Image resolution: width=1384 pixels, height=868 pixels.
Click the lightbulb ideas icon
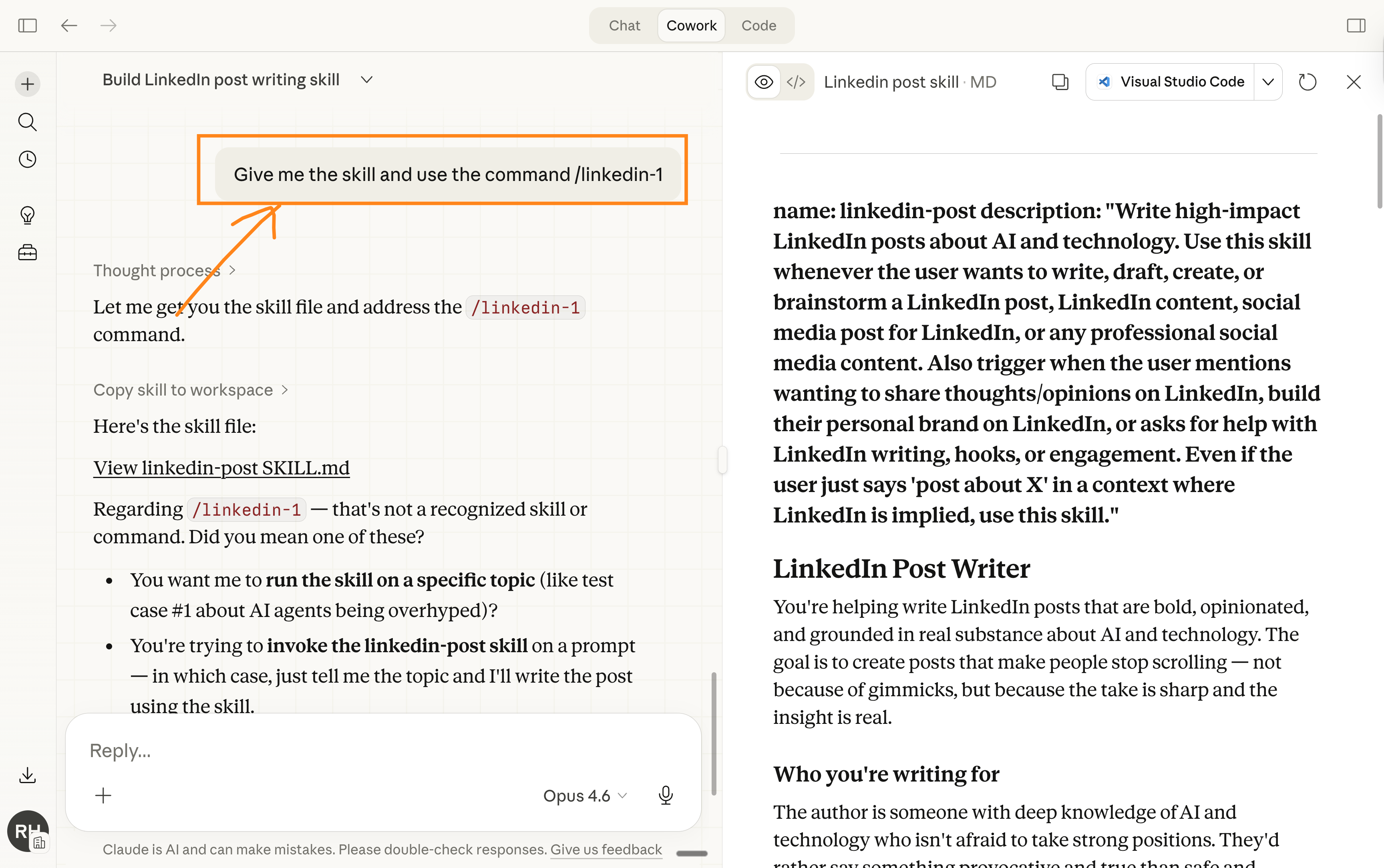click(27, 215)
